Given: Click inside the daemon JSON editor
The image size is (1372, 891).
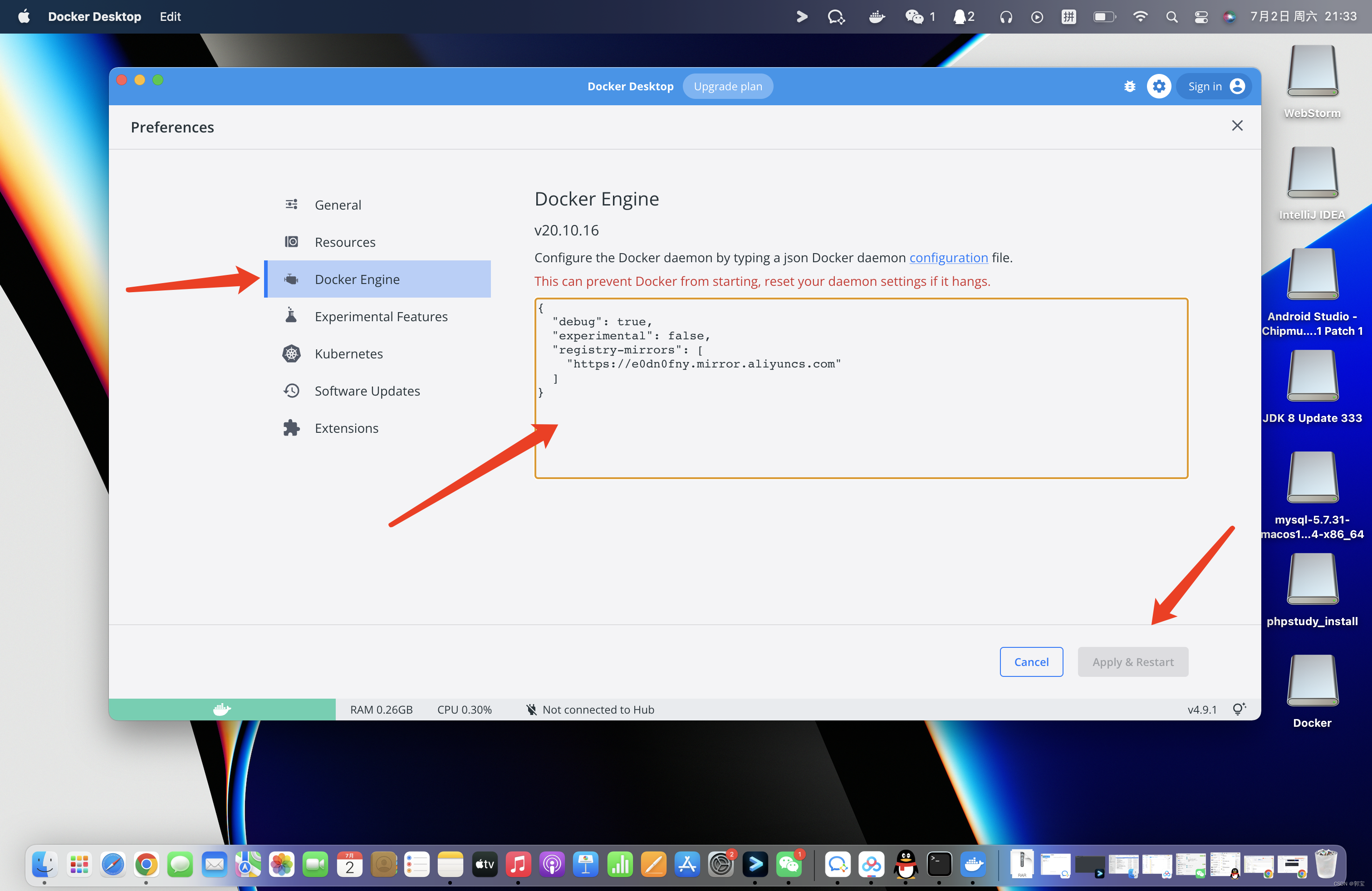Looking at the screenshot, I should [x=861, y=388].
